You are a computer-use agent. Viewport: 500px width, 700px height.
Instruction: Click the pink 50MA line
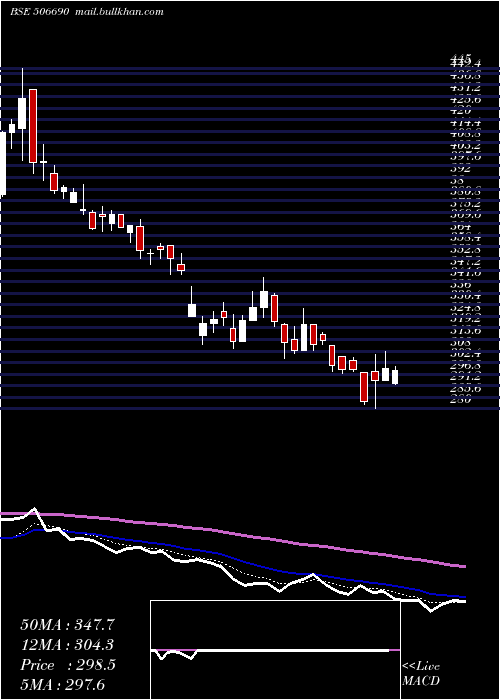(232, 532)
